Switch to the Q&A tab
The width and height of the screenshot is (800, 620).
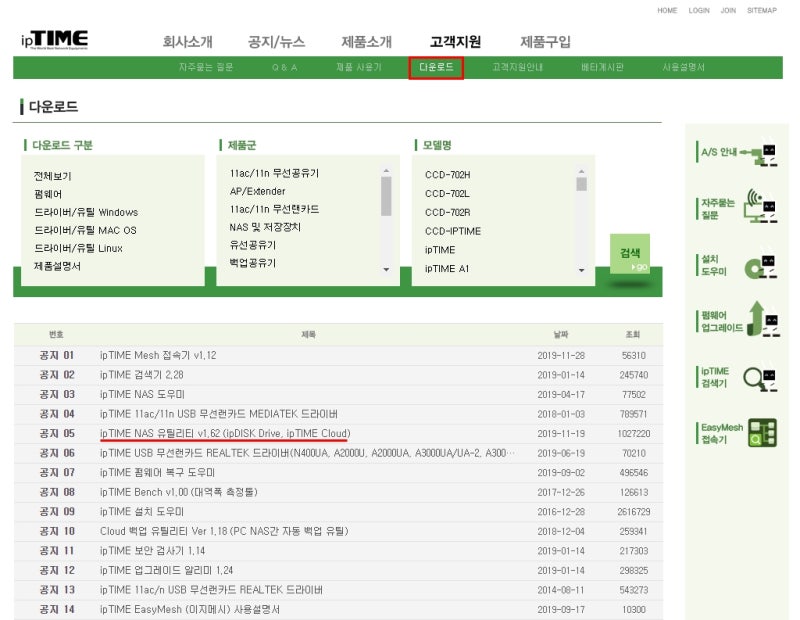point(285,67)
